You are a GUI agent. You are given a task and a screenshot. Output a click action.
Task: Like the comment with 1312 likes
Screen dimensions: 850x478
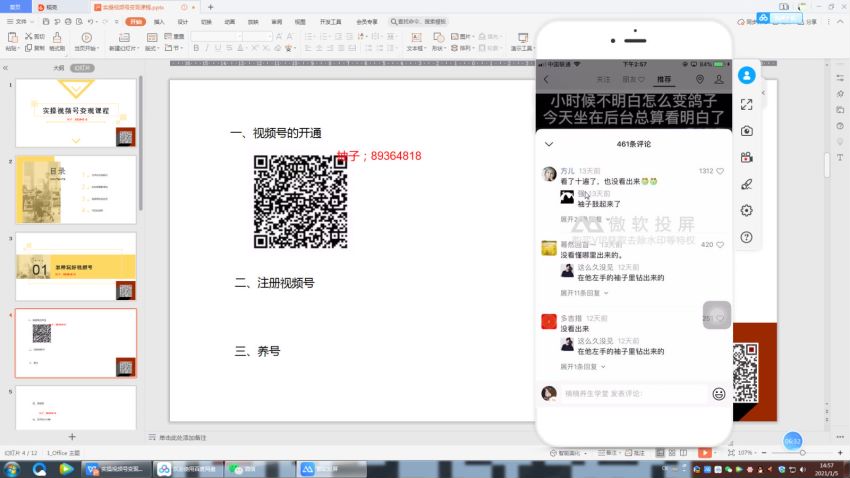tap(720, 171)
